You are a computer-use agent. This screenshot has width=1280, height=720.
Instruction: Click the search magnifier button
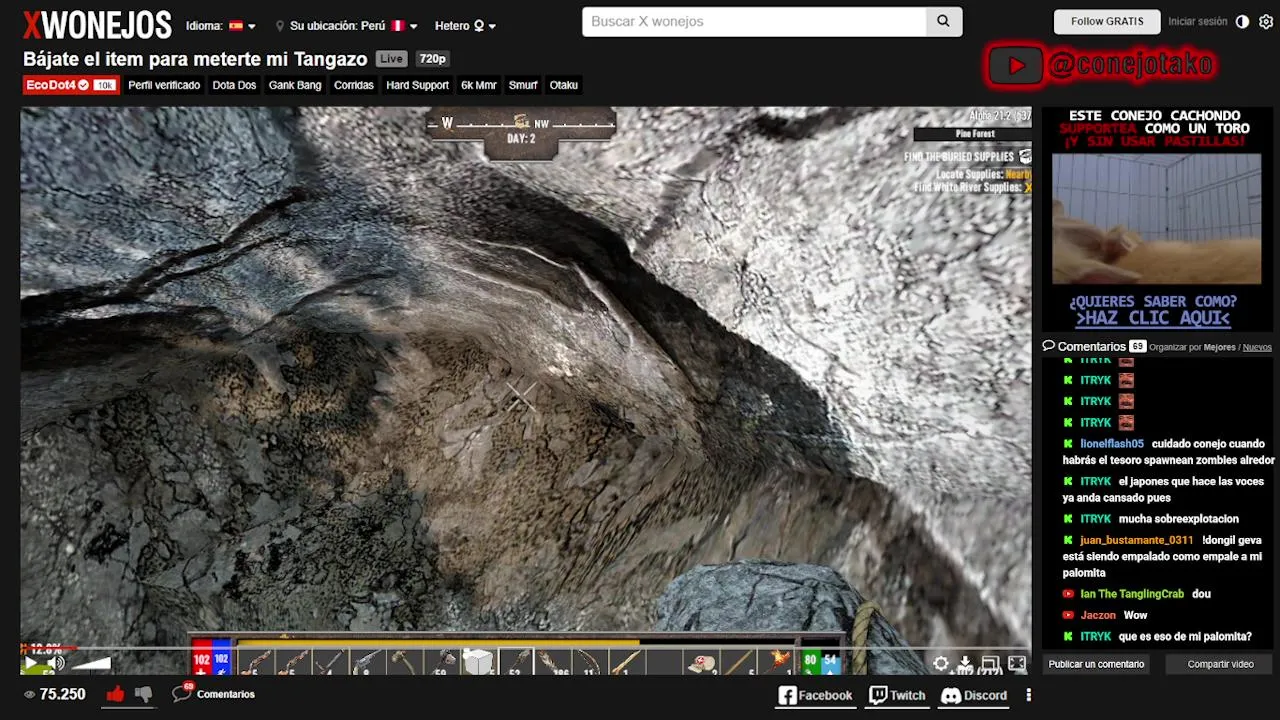click(x=943, y=21)
